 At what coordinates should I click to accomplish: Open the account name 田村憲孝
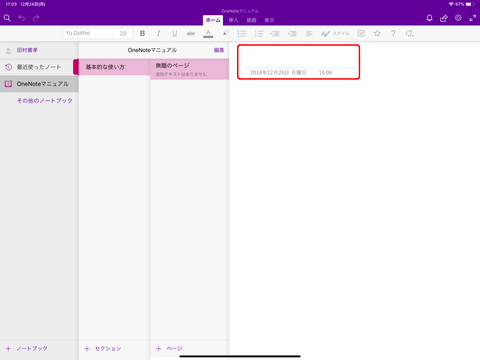27,50
